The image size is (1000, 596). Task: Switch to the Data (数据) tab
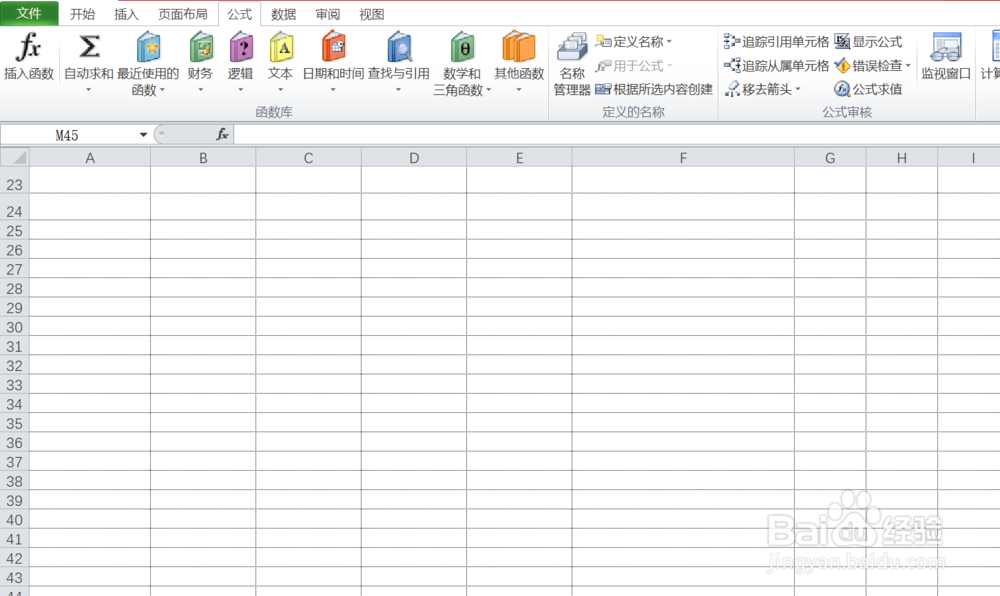[x=284, y=14]
